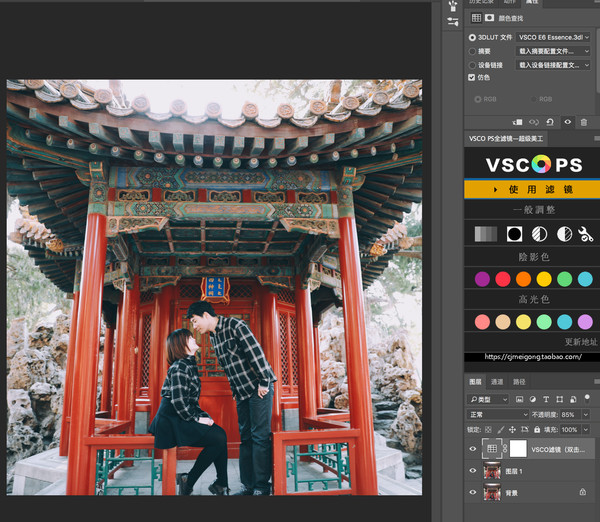Switch to the 路径 tab
The width and height of the screenshot is (600, 522).
[519, 382]
